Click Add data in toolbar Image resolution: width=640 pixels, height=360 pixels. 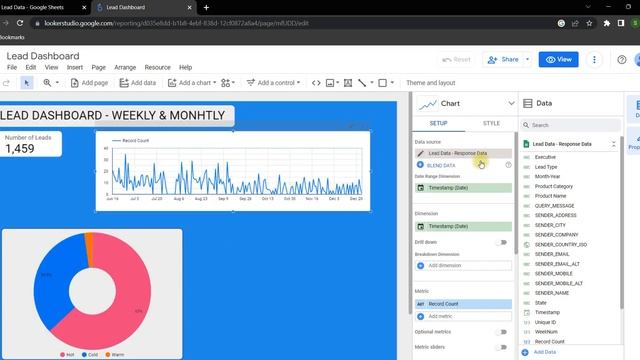coord(138,83)
